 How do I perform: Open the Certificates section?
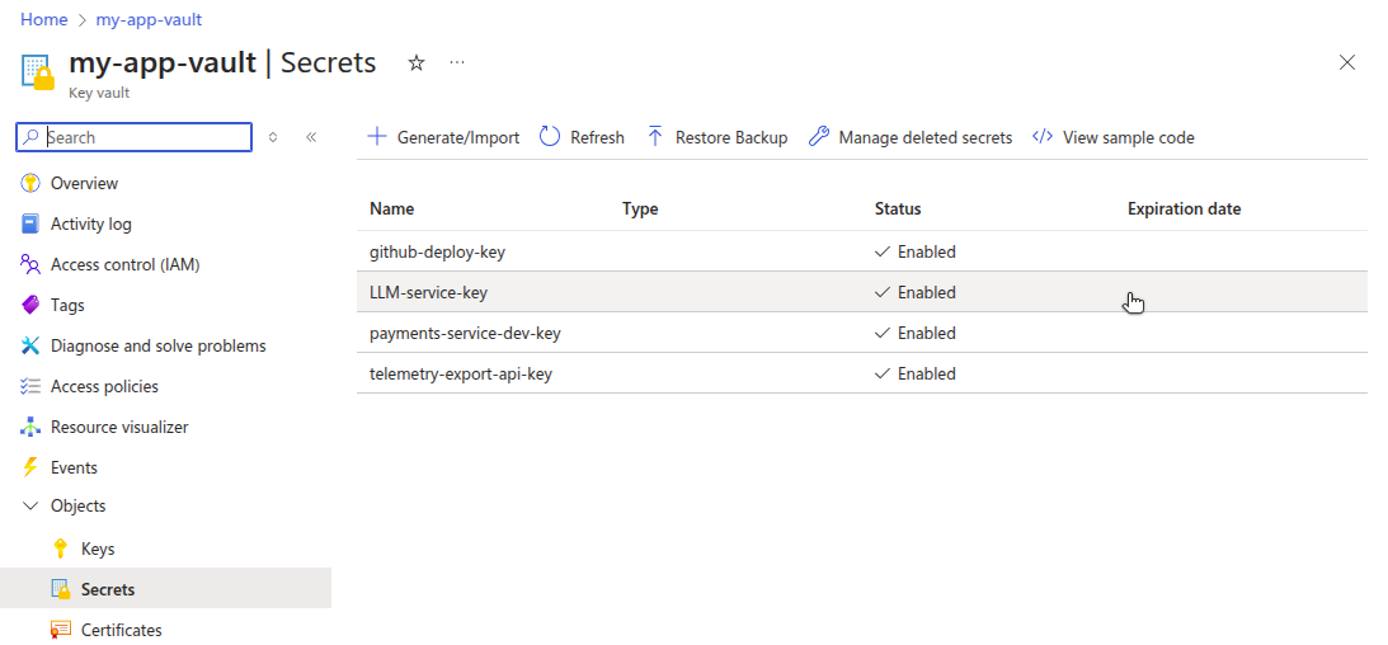[x=120, y=629]
